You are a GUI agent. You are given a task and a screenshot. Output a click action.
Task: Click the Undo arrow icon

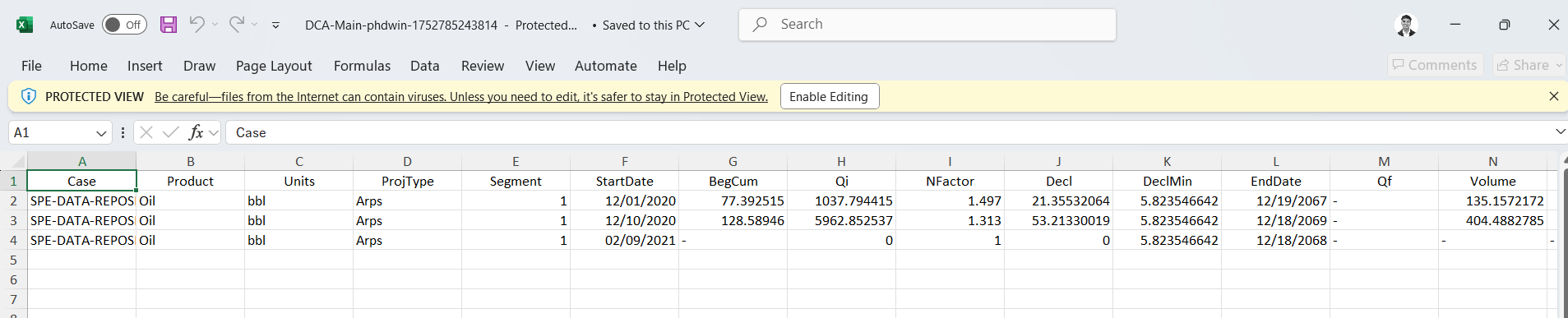click(197, 24)
